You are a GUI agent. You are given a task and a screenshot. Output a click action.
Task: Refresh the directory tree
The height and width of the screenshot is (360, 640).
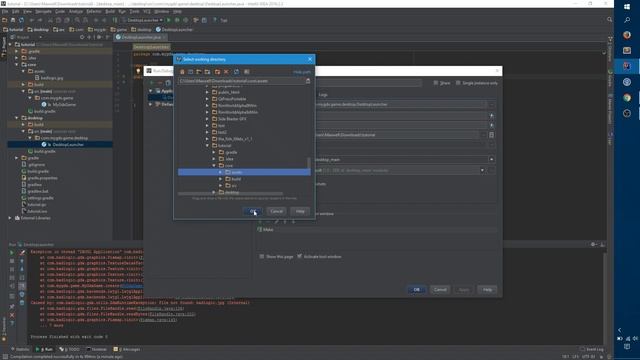pyautogui.click(x=236, y=72)
